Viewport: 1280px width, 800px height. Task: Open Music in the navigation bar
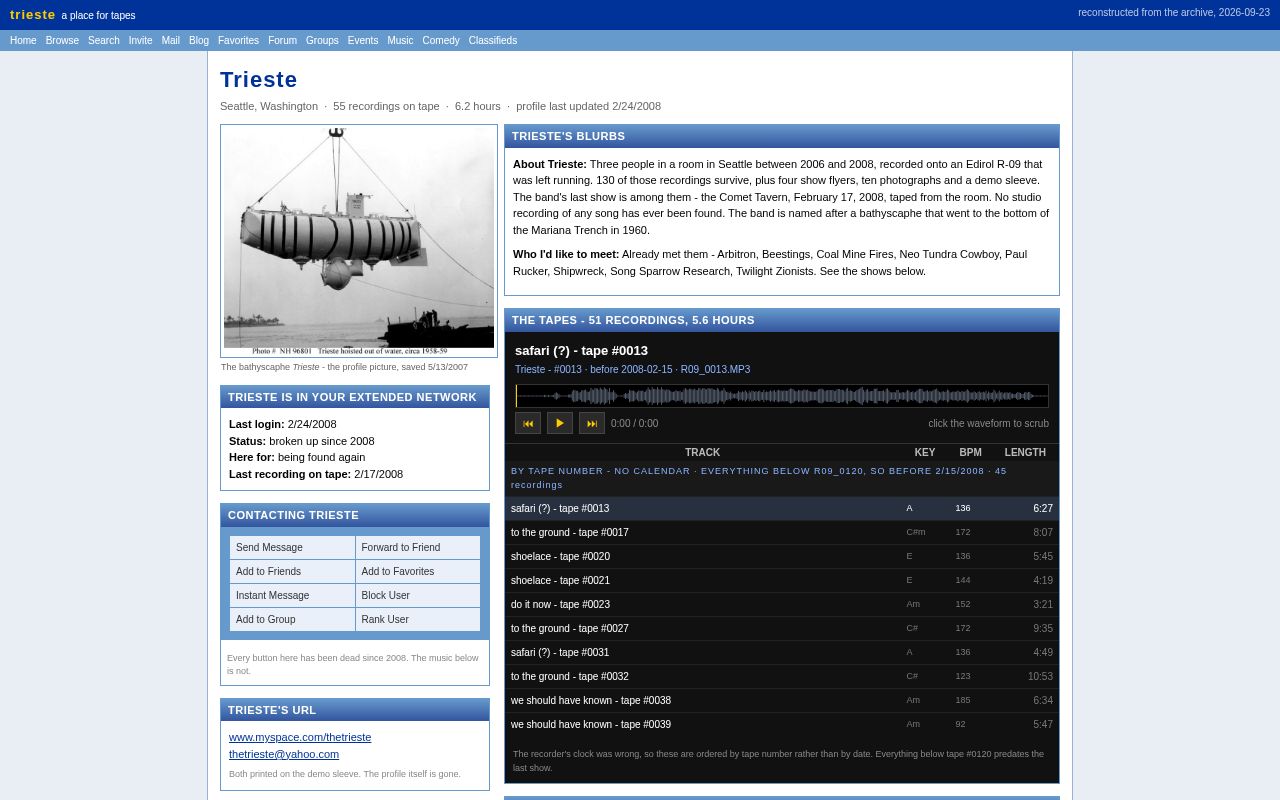click(400, 41)
